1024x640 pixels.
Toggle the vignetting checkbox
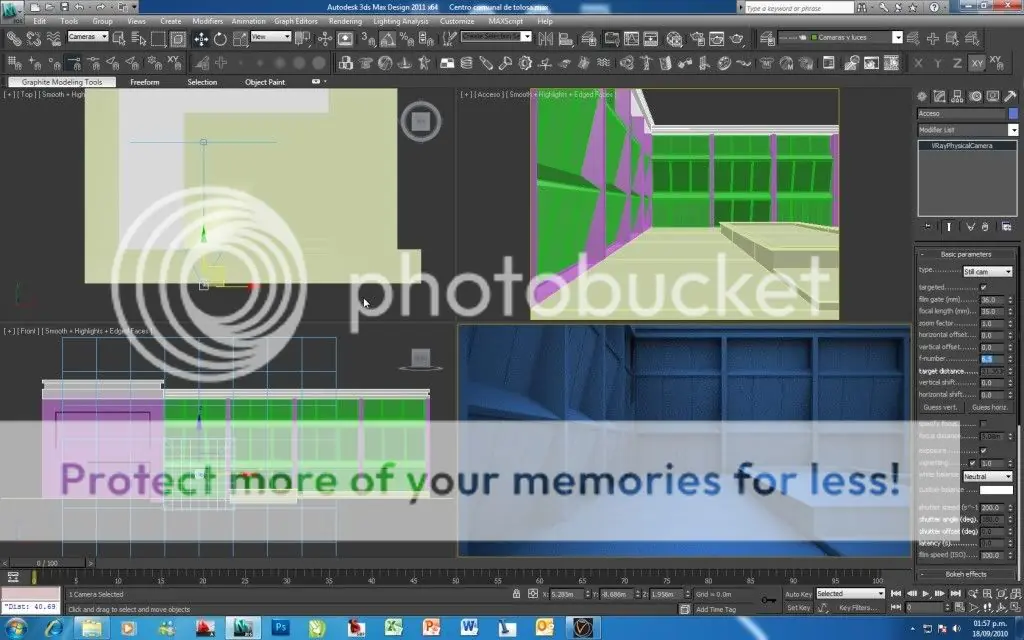[972, 463]
